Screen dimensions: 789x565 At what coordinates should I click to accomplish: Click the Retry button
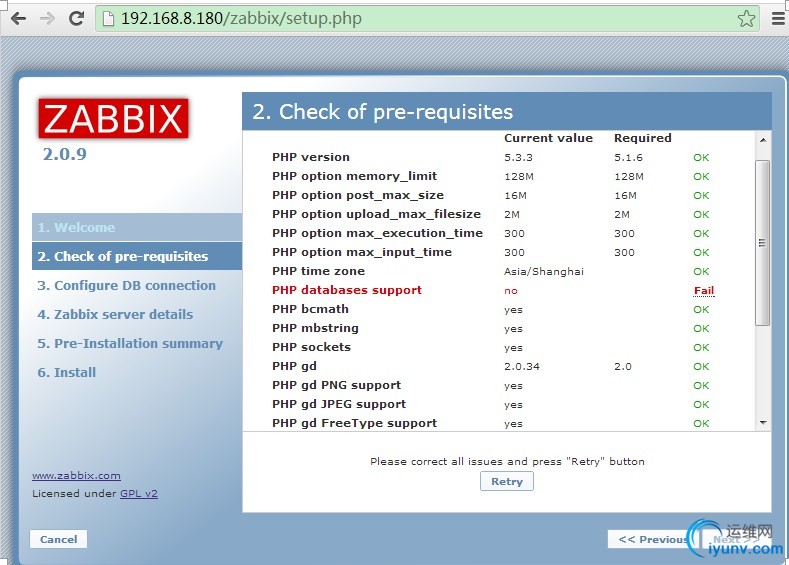point(507,481)
